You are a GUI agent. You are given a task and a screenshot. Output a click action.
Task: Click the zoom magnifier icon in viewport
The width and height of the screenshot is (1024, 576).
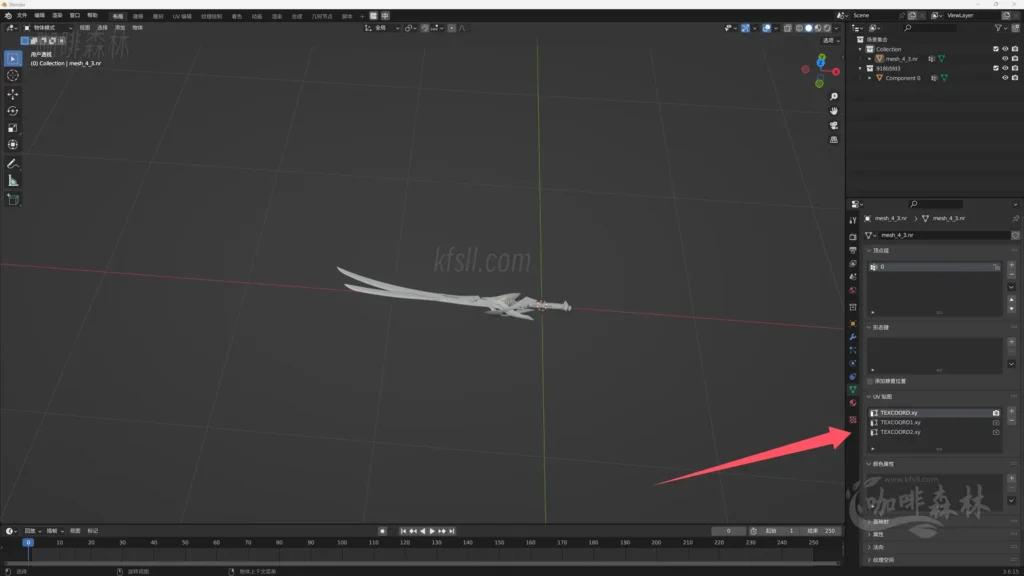[x=834, y=97]
